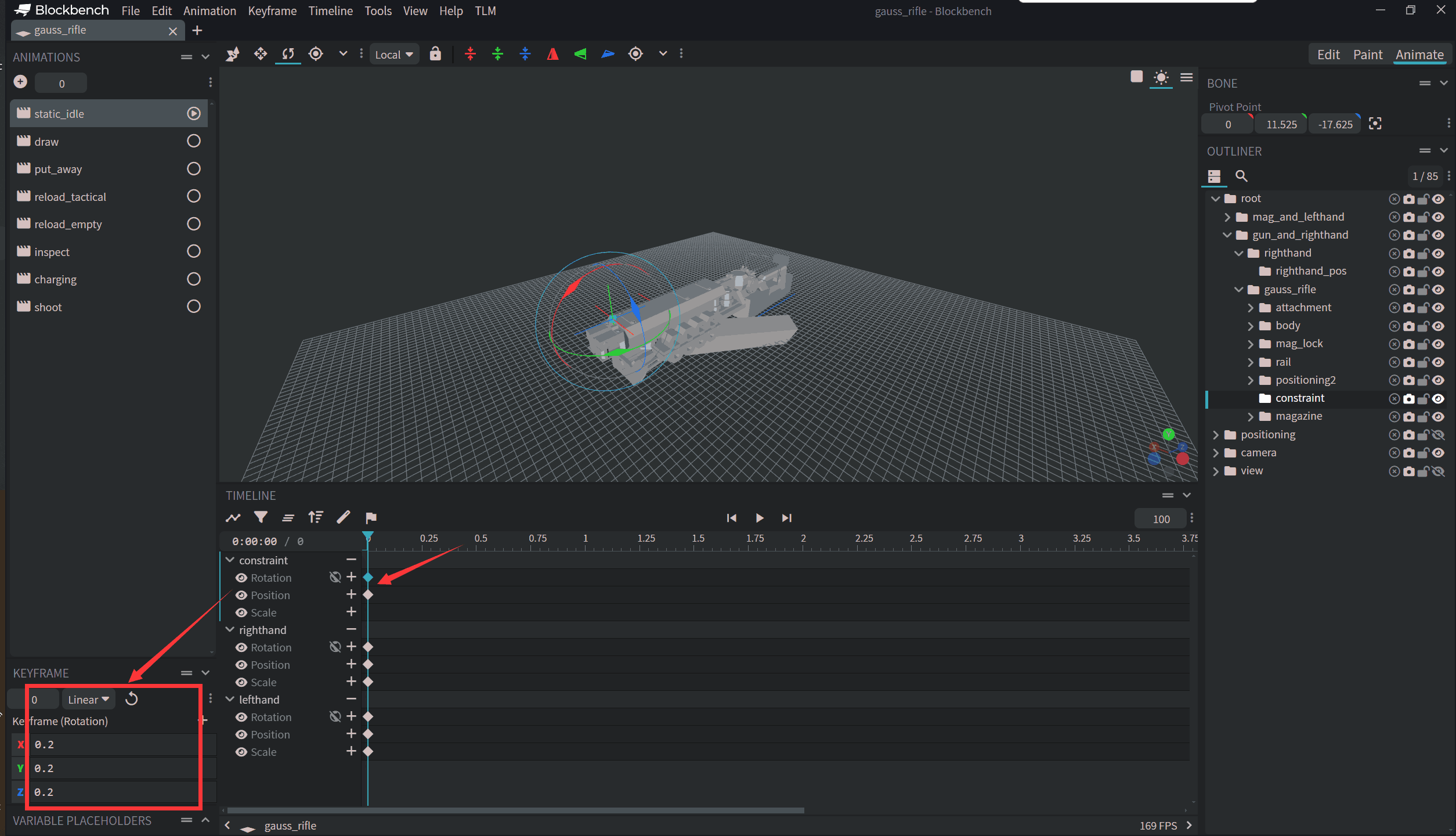Screen dimensions: 1456x836
Task: Reset the keyframe with circular arrow
Action: coord(132,699)
